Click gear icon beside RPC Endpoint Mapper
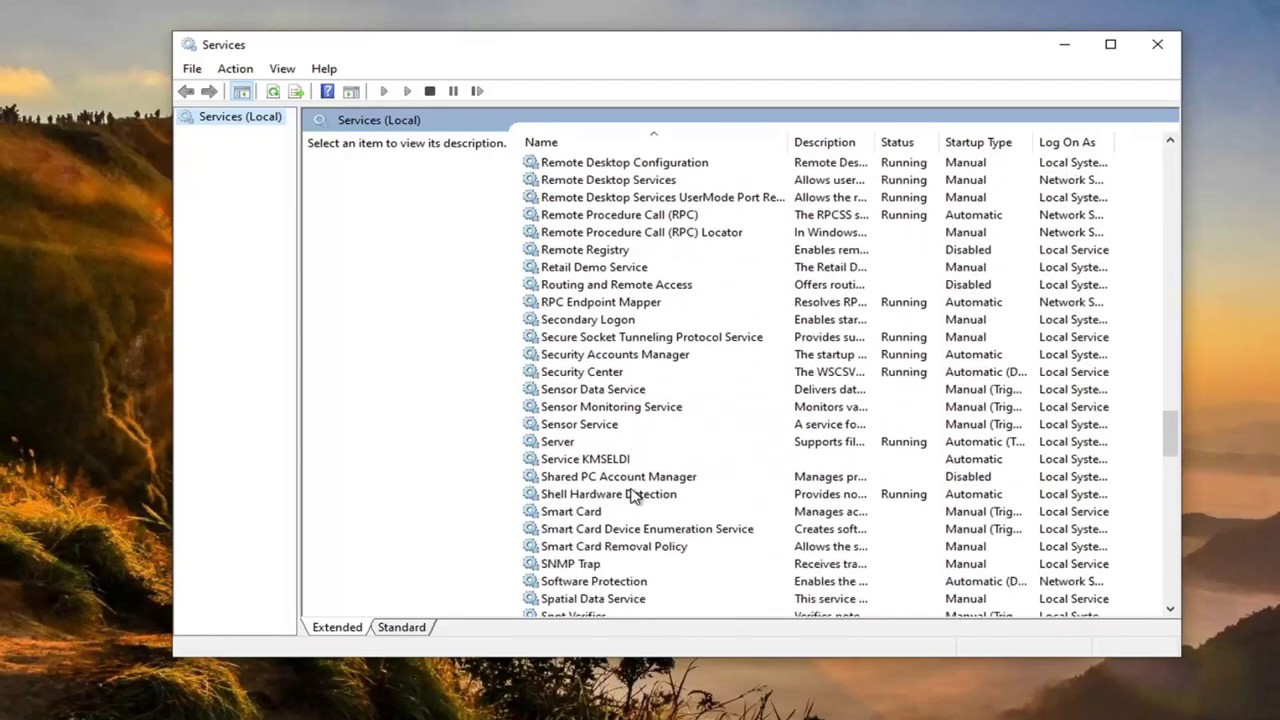The width and height of the screenshot is (1280, 720). click(530, 302)
